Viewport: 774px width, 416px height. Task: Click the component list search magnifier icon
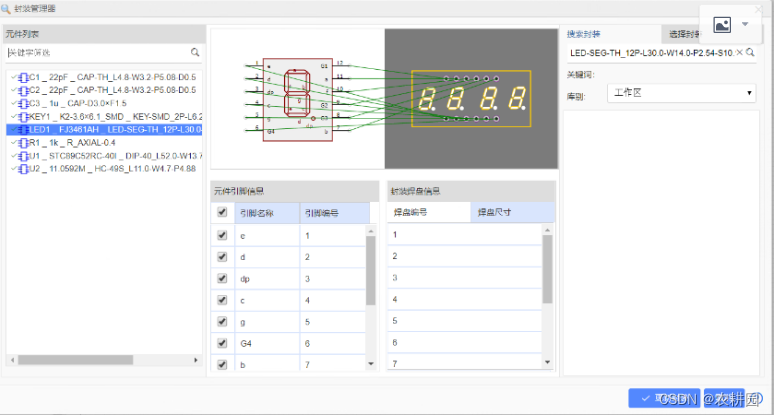195,52
